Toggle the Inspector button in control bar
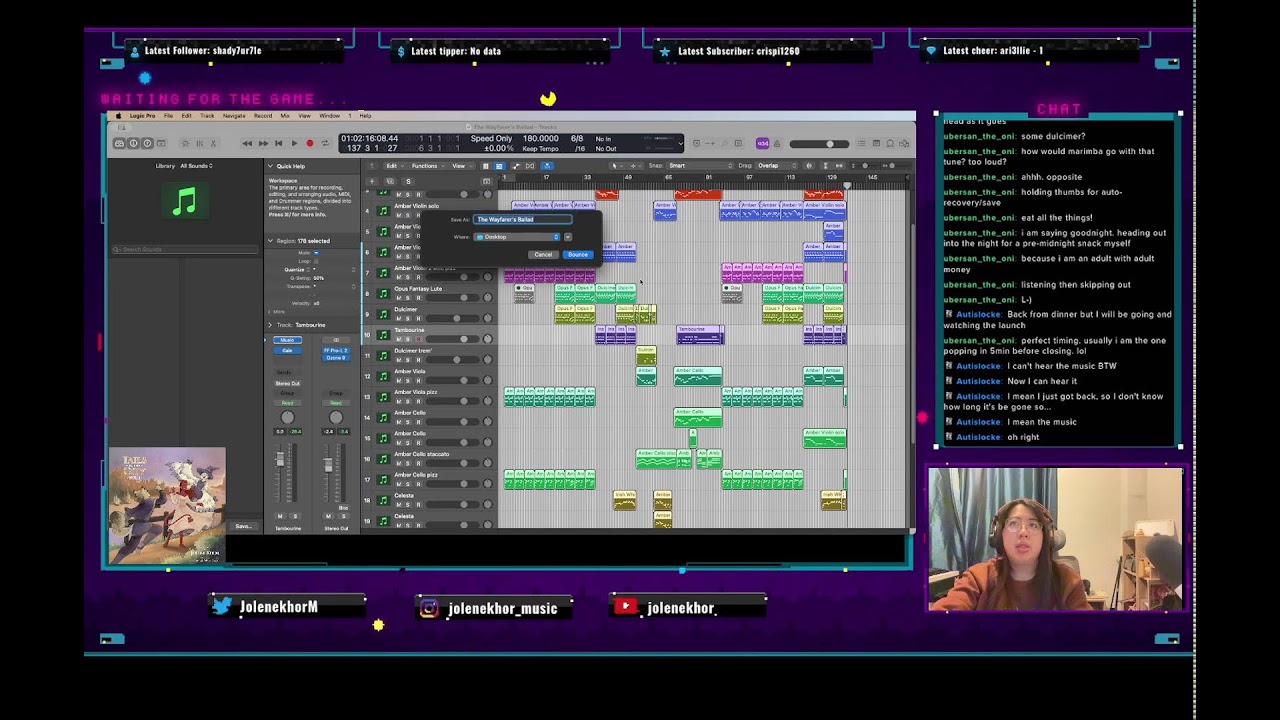This screenshot has width=1280, height=720. coord(133,143)
